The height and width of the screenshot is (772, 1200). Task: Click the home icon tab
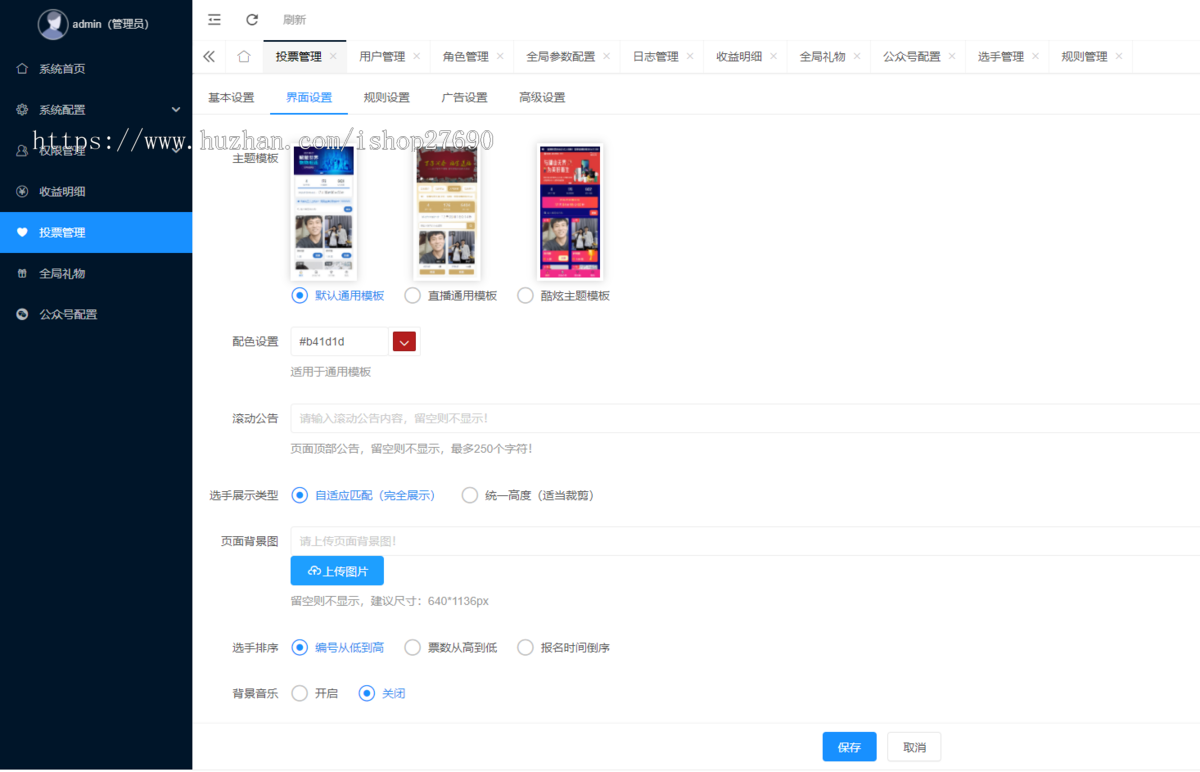244,57
